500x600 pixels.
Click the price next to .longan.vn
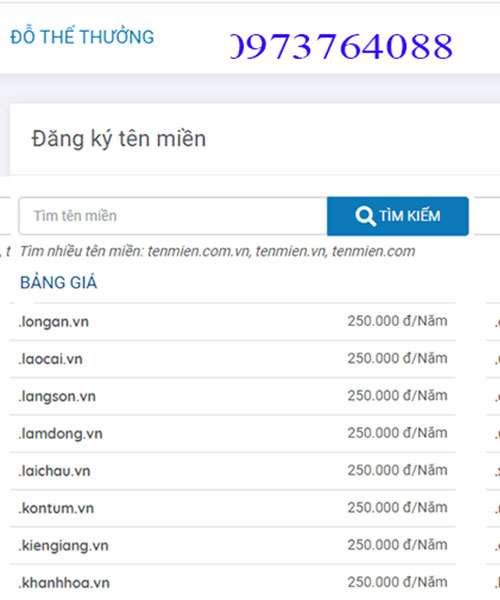(x=397, y=321)
